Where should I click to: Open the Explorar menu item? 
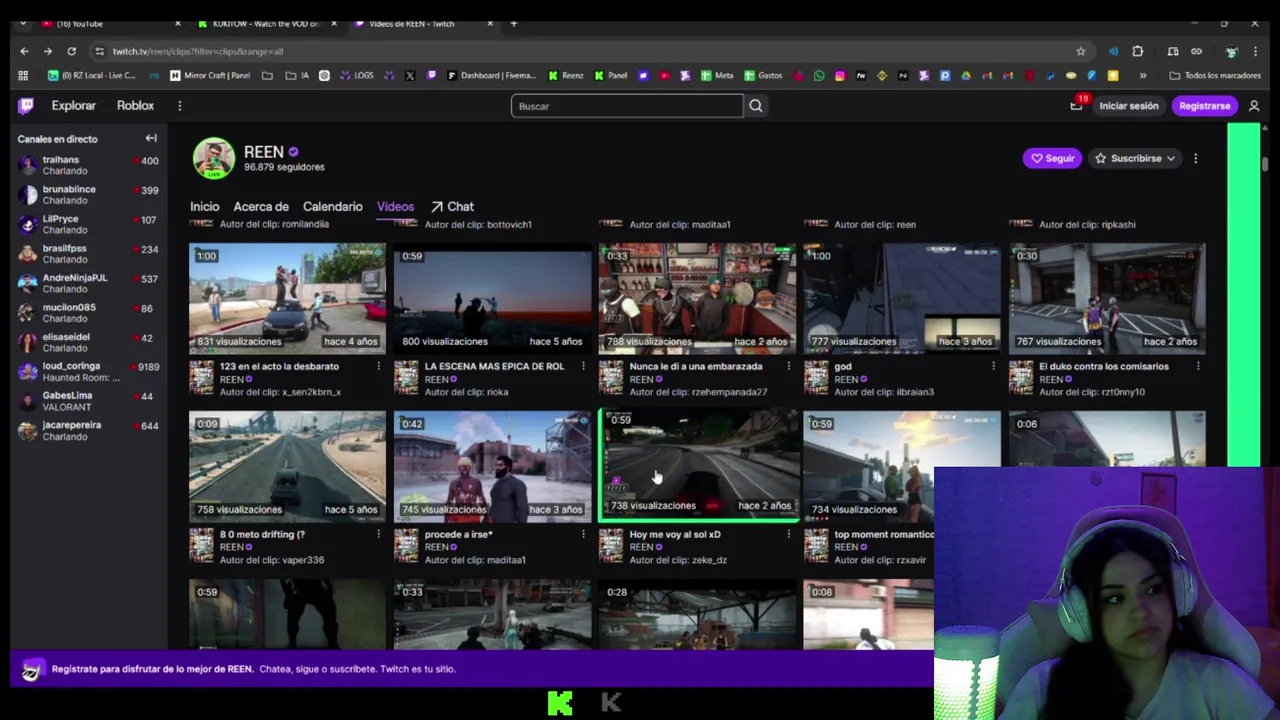click(x=73, y=105)
